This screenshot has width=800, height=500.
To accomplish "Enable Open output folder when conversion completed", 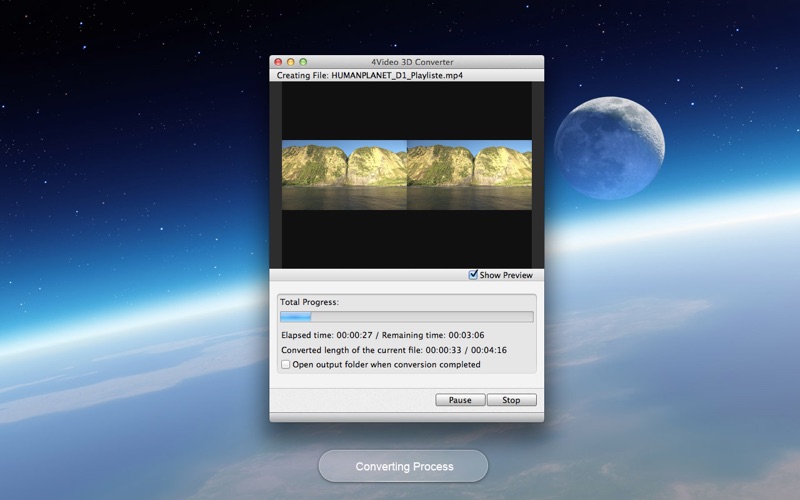I will pyautogui.click(x=286, y=364).
